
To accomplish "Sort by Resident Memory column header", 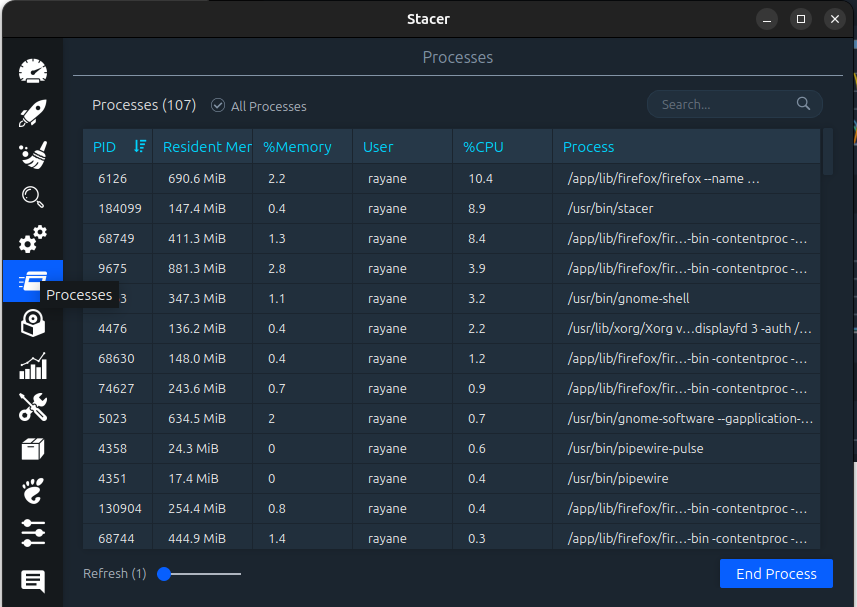I will tap(202, 147).
